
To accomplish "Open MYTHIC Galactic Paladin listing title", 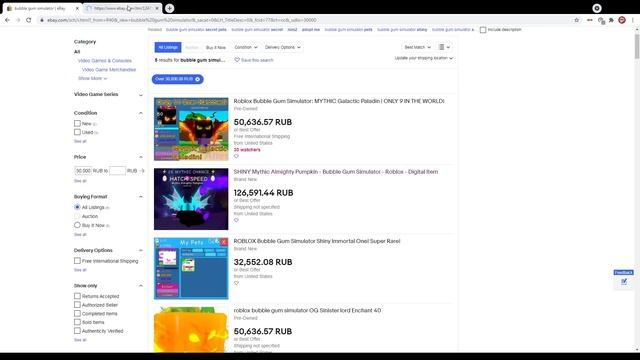I will coord(339,101).
